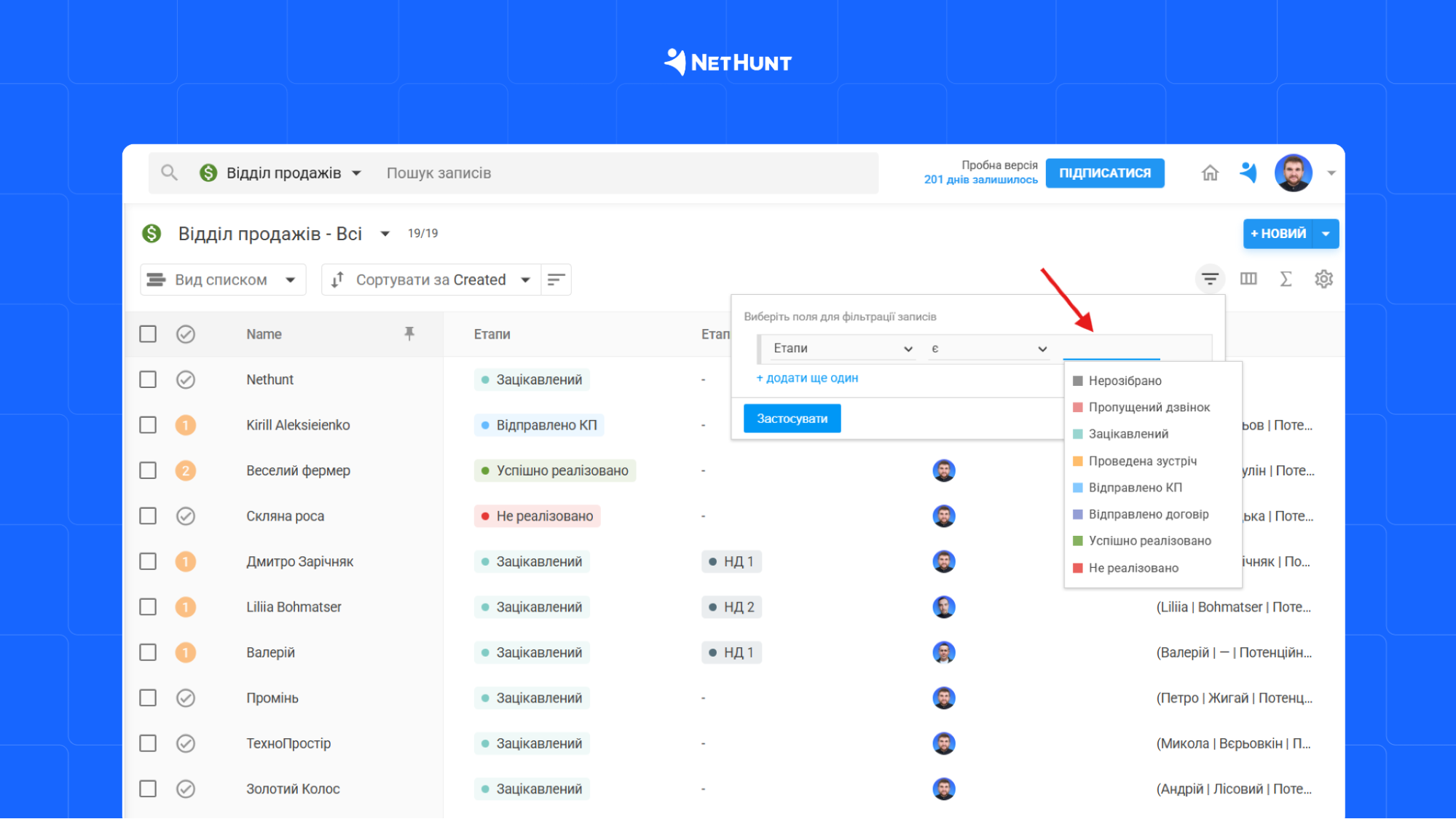Check the Kirill Aleksieienko row checkbox
This screenshot has width=1456, height=819.
[148, 425]
